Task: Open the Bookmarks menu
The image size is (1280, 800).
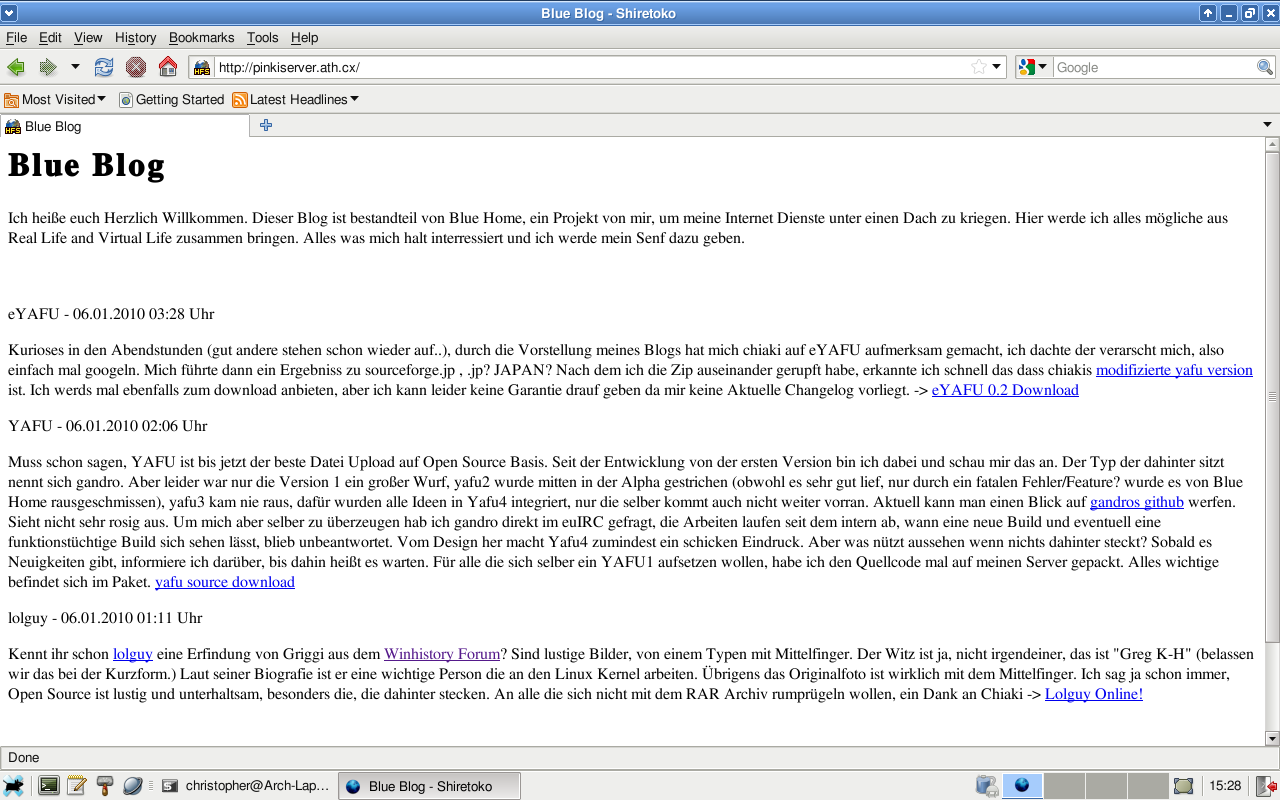Action: (201, 37)
